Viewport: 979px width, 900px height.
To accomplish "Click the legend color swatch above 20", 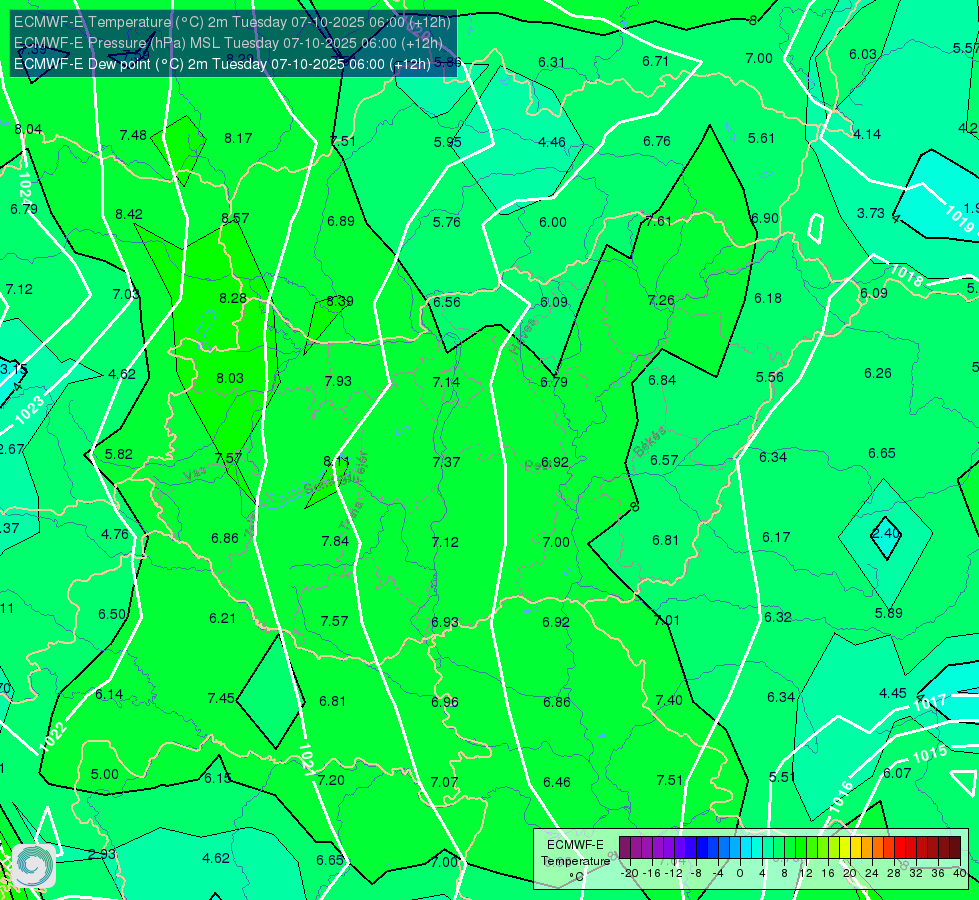I will coord(850,848).
